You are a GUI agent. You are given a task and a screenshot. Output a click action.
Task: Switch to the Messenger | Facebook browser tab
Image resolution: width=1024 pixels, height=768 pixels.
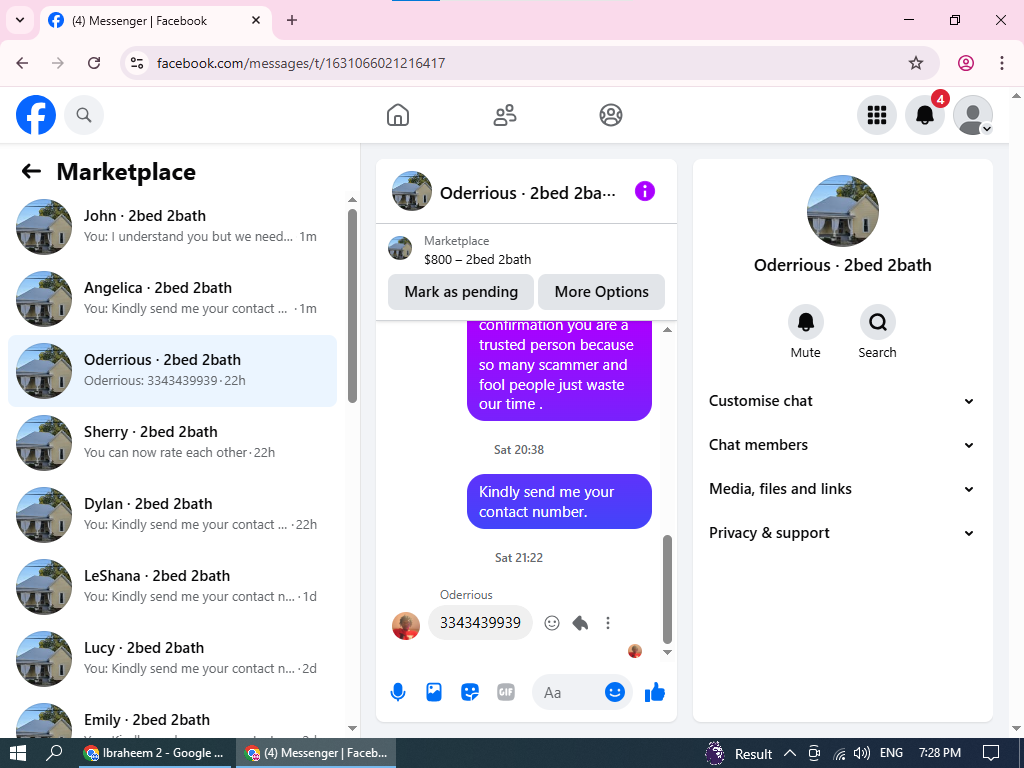point(154,21)
